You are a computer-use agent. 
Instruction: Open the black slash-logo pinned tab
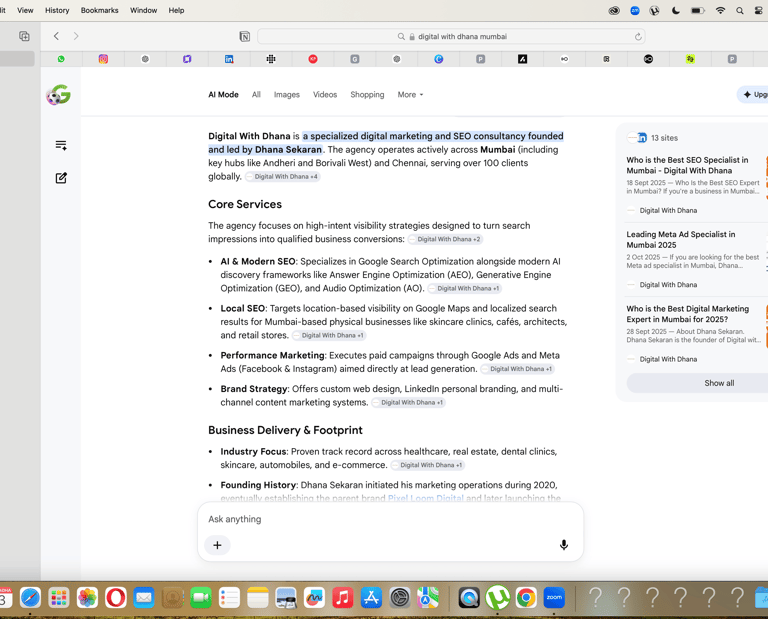[523, 59]
